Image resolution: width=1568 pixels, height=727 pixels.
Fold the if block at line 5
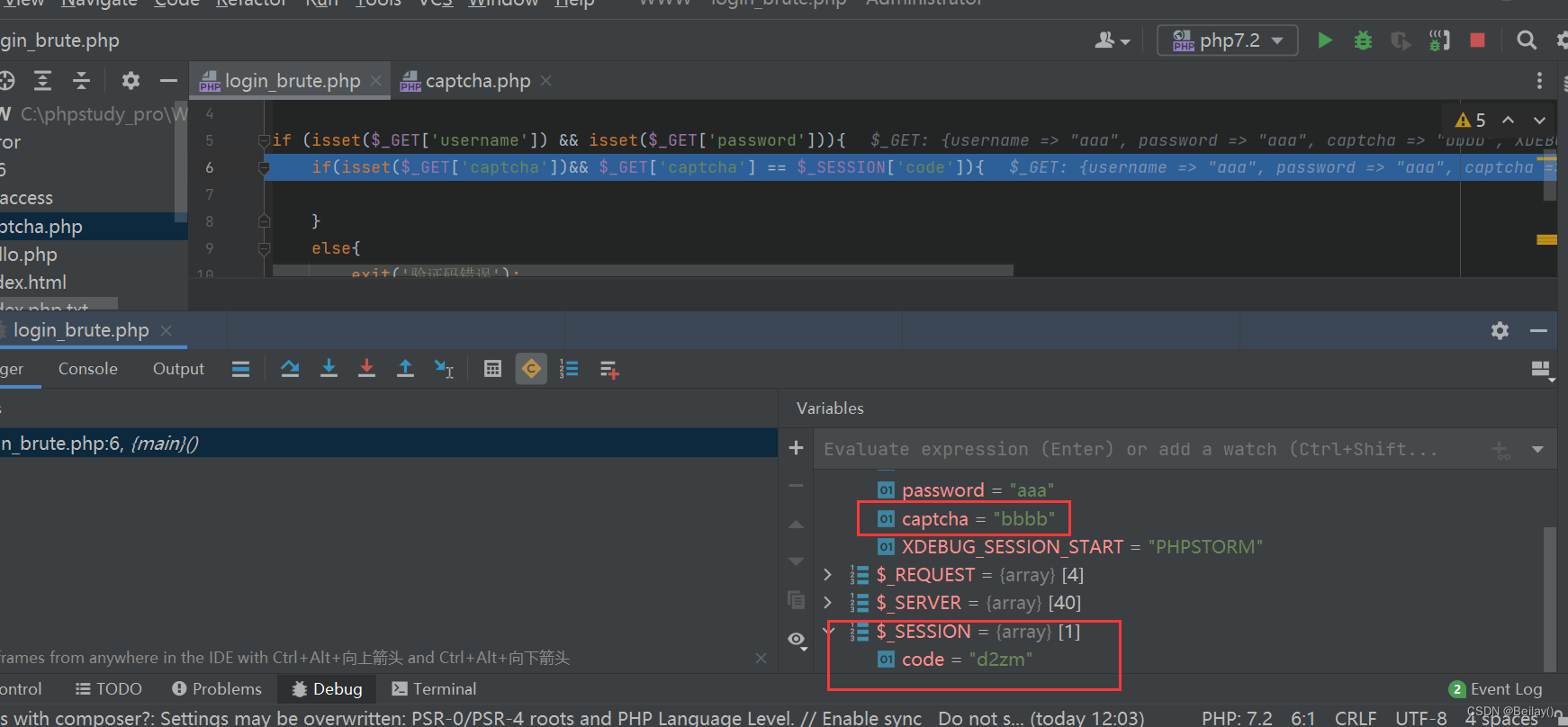264,140
